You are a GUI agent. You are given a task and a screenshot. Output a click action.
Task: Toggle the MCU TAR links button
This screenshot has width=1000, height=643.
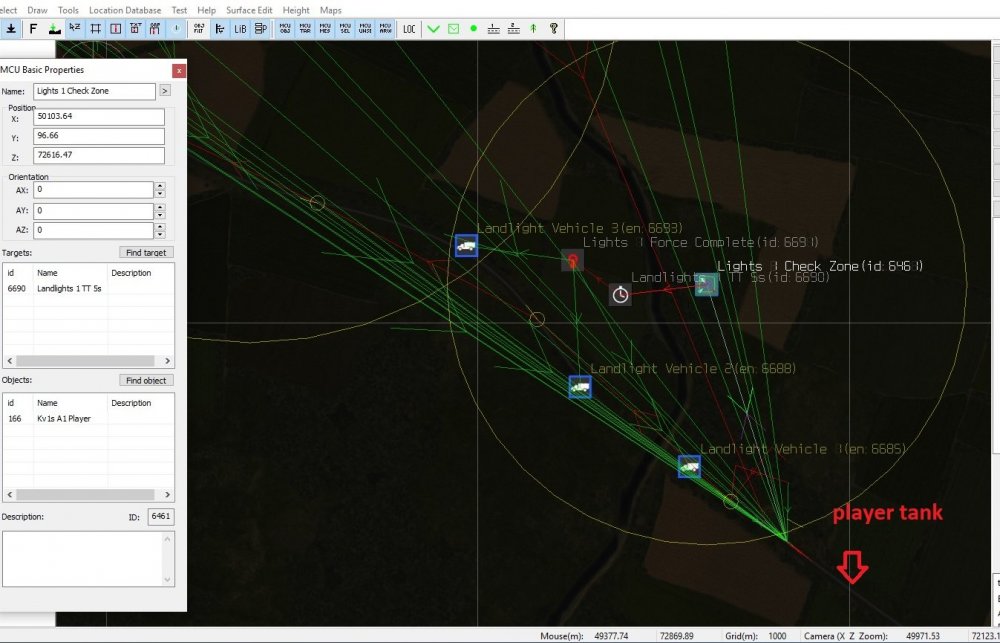pos(305,29)
